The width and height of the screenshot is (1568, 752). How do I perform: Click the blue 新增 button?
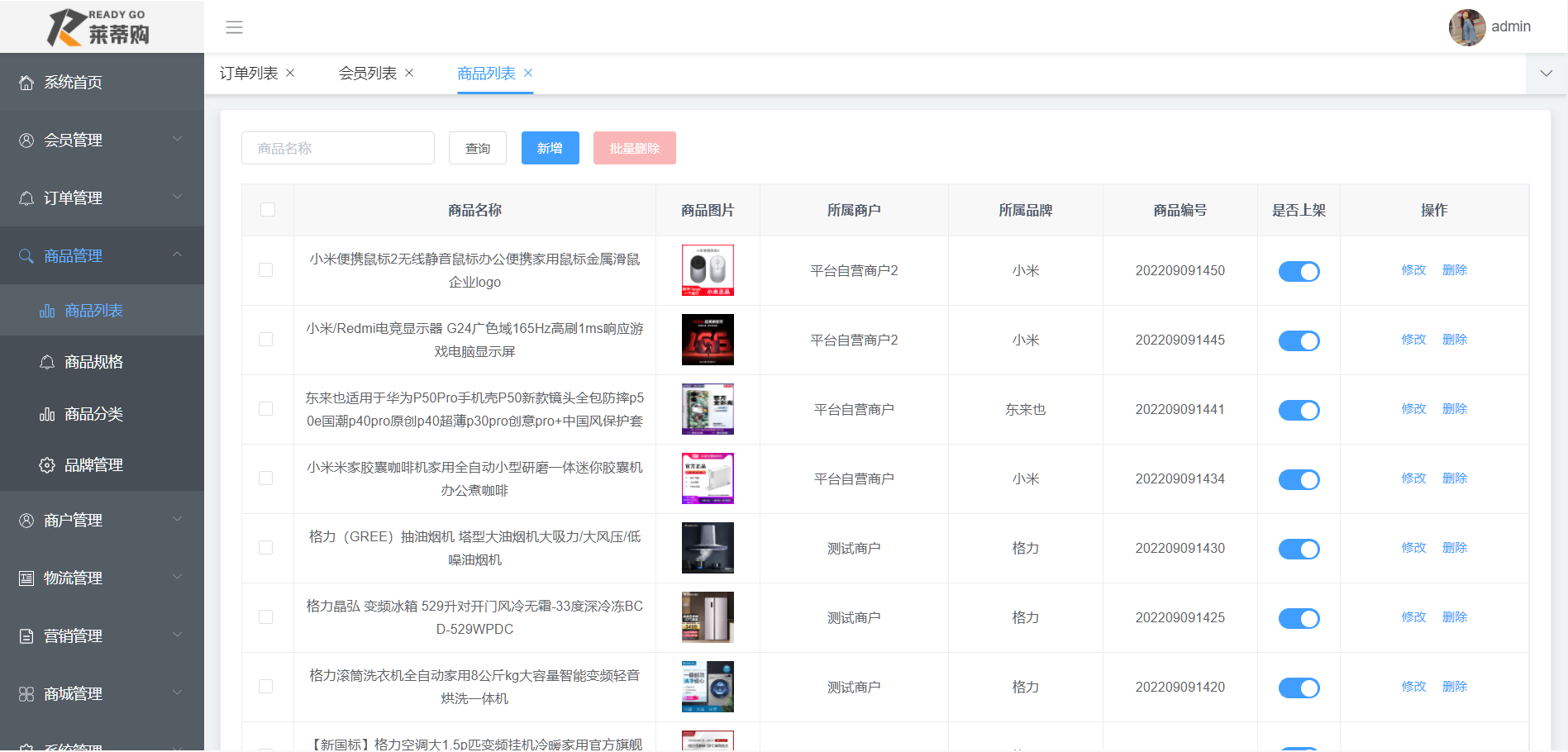tap(550, 148)
